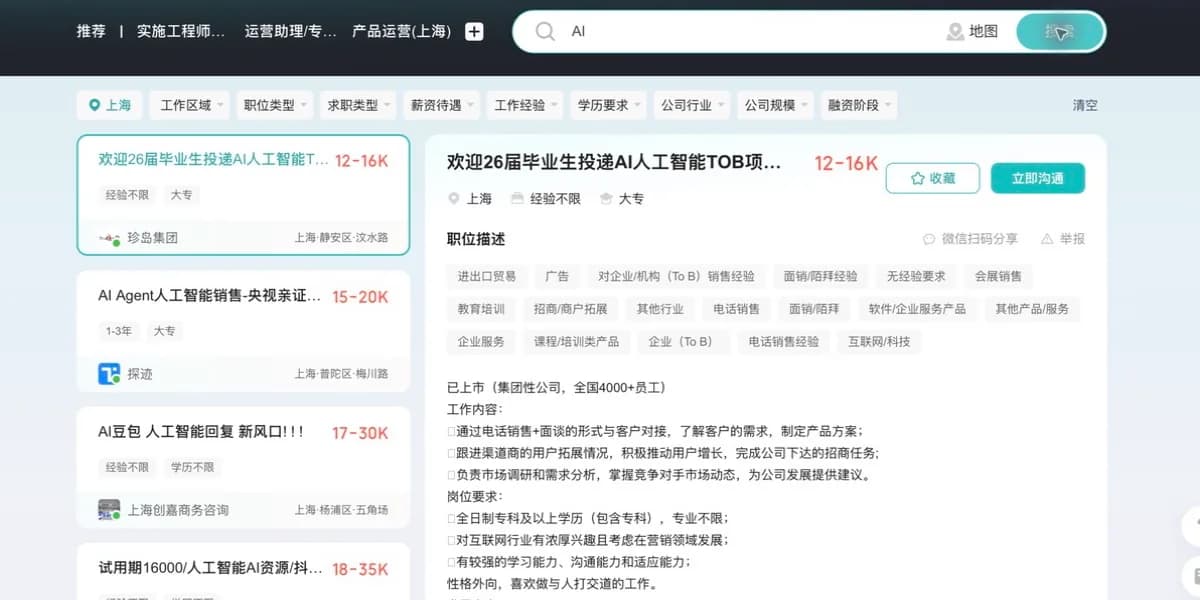Click the 无经验要求 tag

(x=915, y=277)
